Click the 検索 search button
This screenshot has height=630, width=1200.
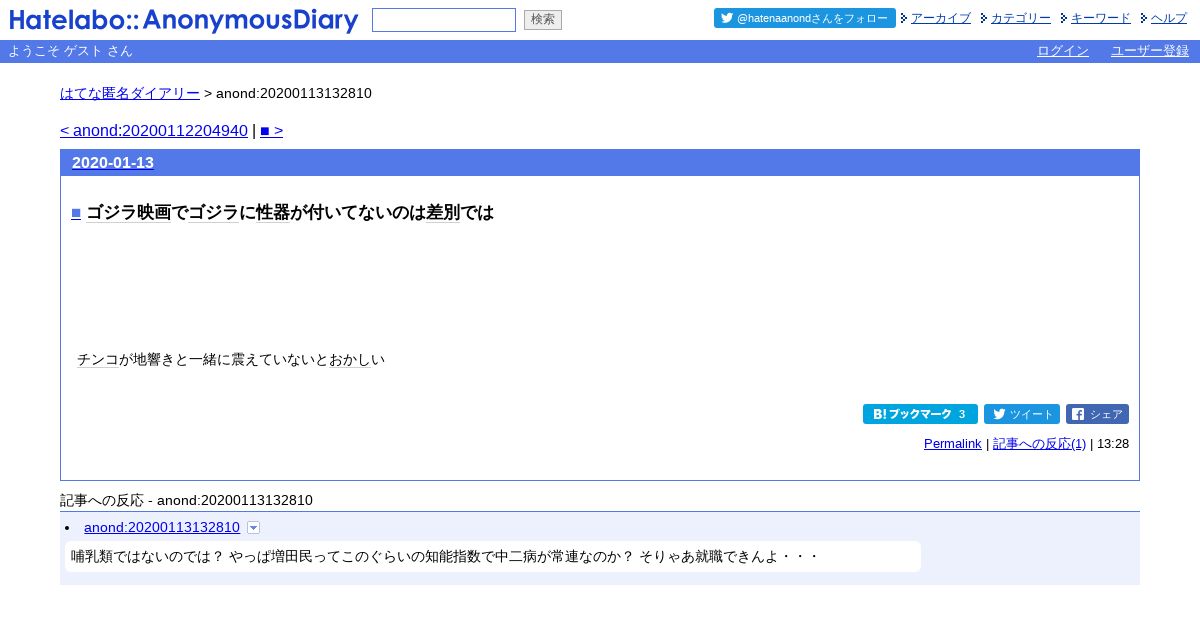[543, 20]
